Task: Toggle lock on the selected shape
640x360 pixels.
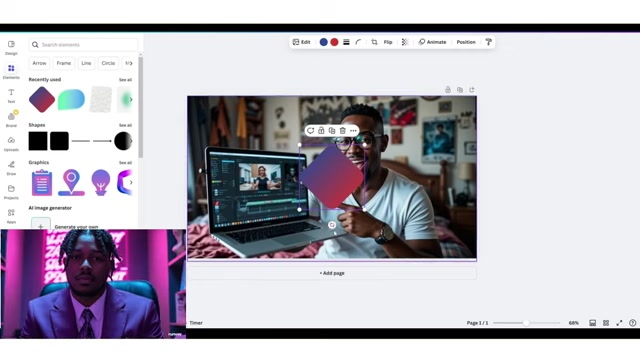Action: coord(321,131)
